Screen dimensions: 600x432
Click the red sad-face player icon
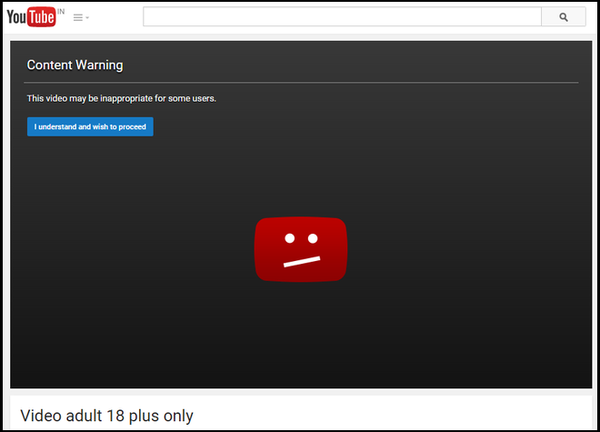click(301, 249)
